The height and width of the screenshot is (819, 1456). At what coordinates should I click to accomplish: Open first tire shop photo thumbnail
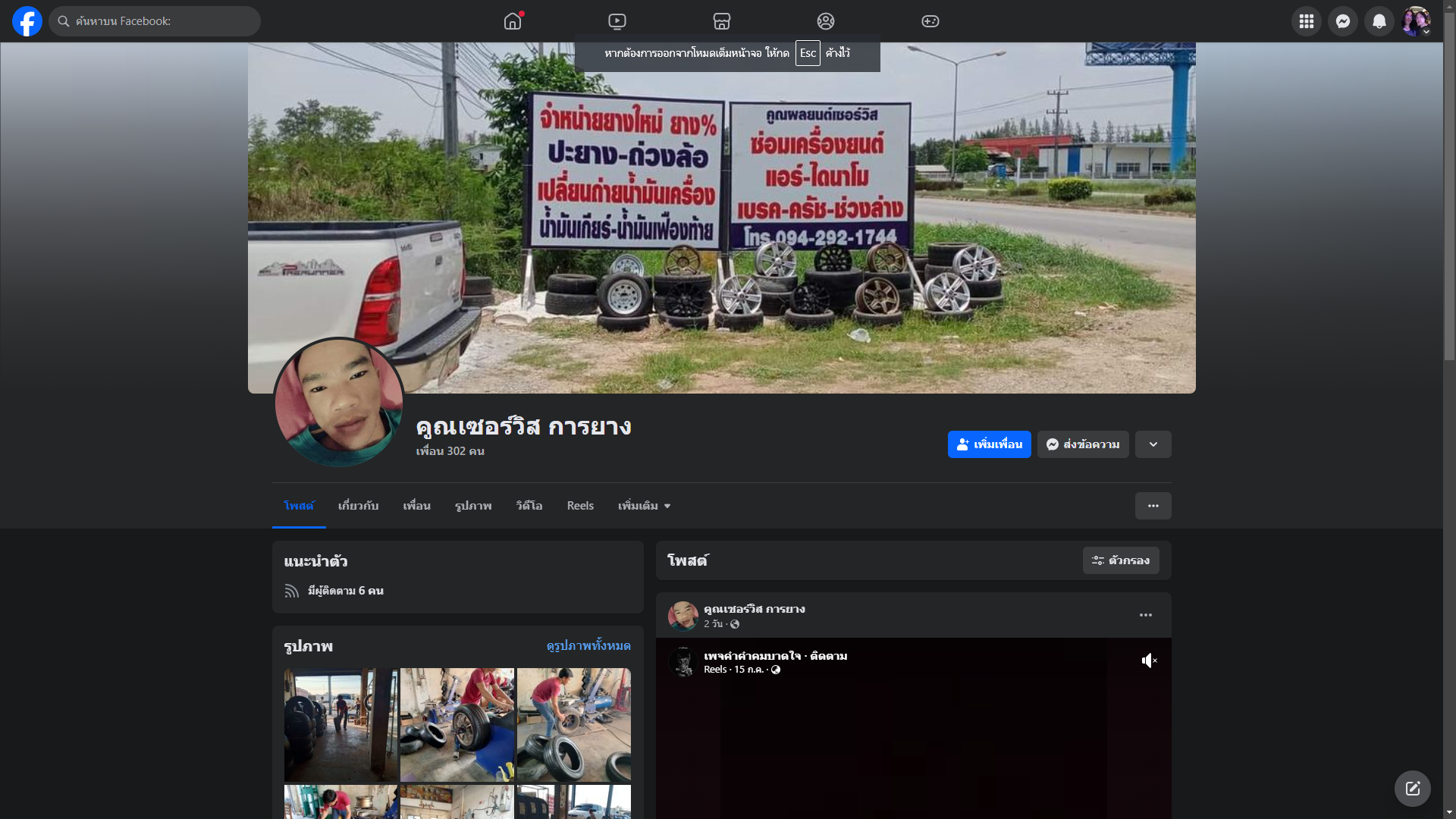340,724
